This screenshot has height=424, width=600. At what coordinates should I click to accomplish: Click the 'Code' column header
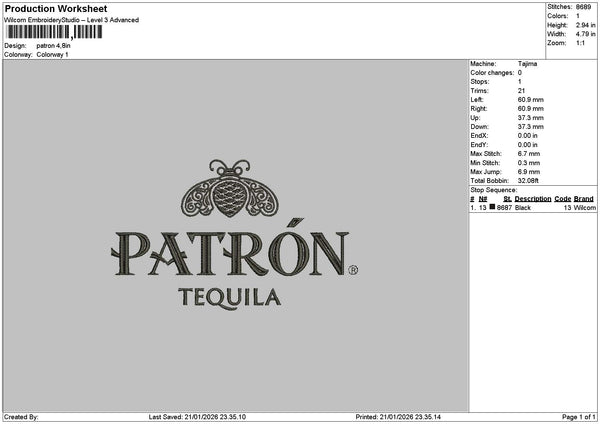pyautogui.click(x=562, y=199)
